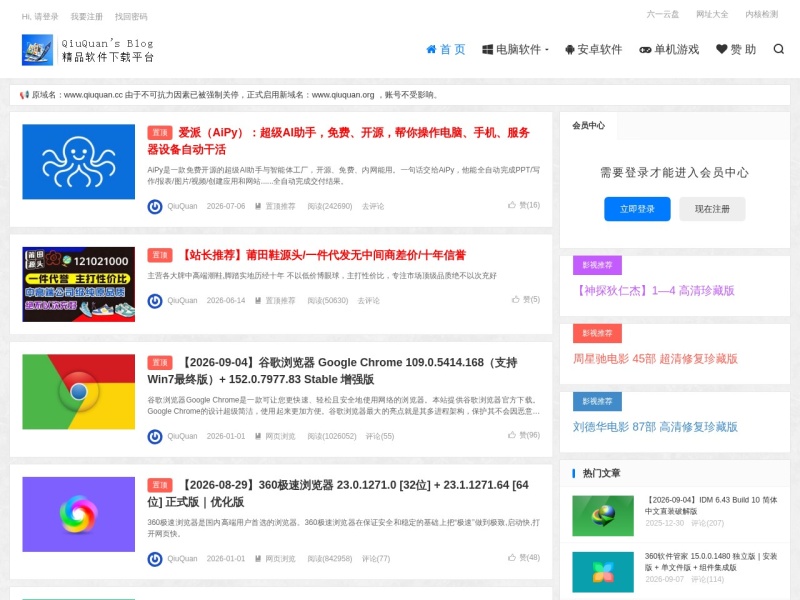Click 阅读(1026052) count on Chrome post
The height and width of the screenshot is (600, 800).
pyautogui.click(x=332, y=437)
